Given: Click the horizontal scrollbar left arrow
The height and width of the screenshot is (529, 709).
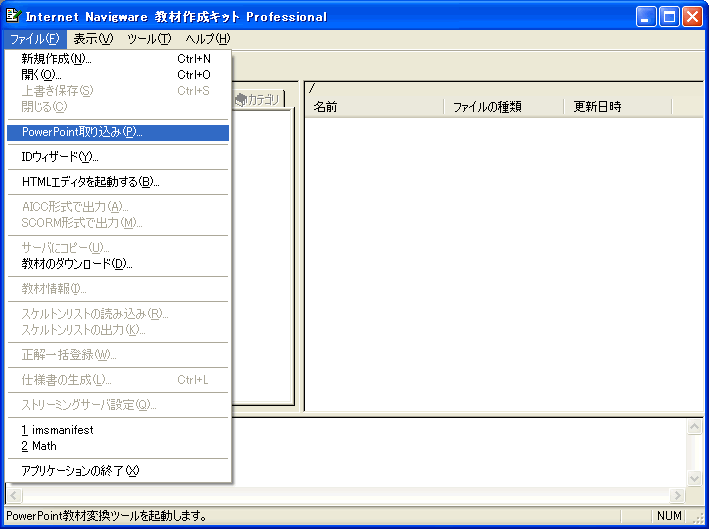Looking at the screenshot, I should point(14,495).
